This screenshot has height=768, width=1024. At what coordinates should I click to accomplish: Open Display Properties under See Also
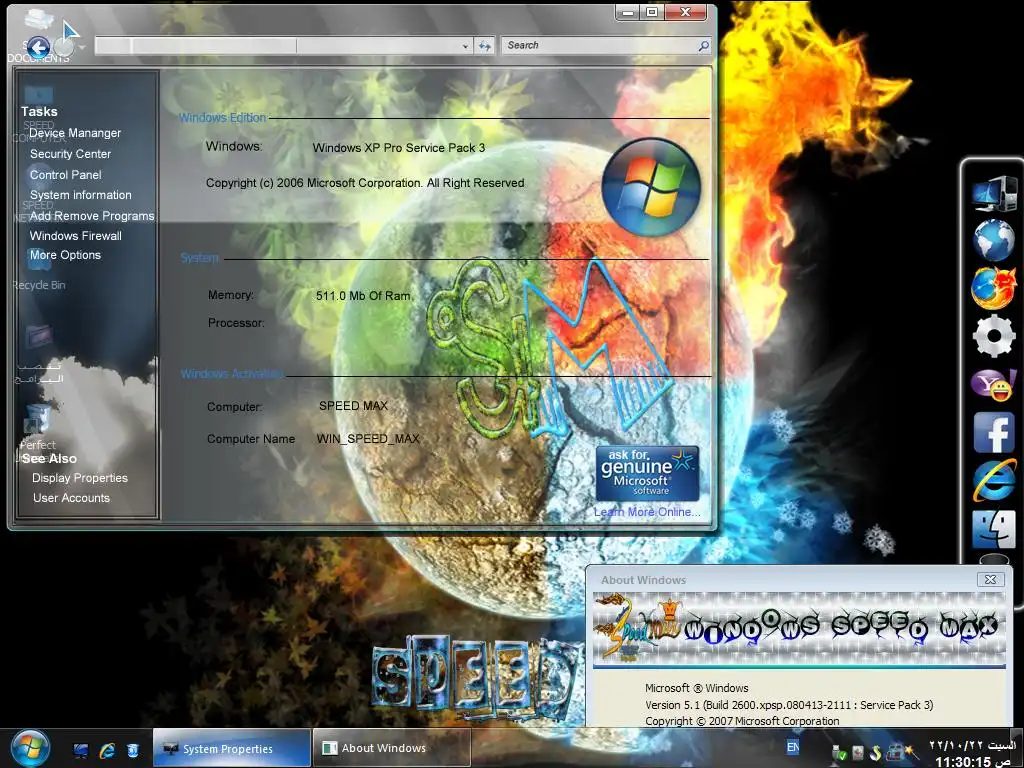pos(80,477)
